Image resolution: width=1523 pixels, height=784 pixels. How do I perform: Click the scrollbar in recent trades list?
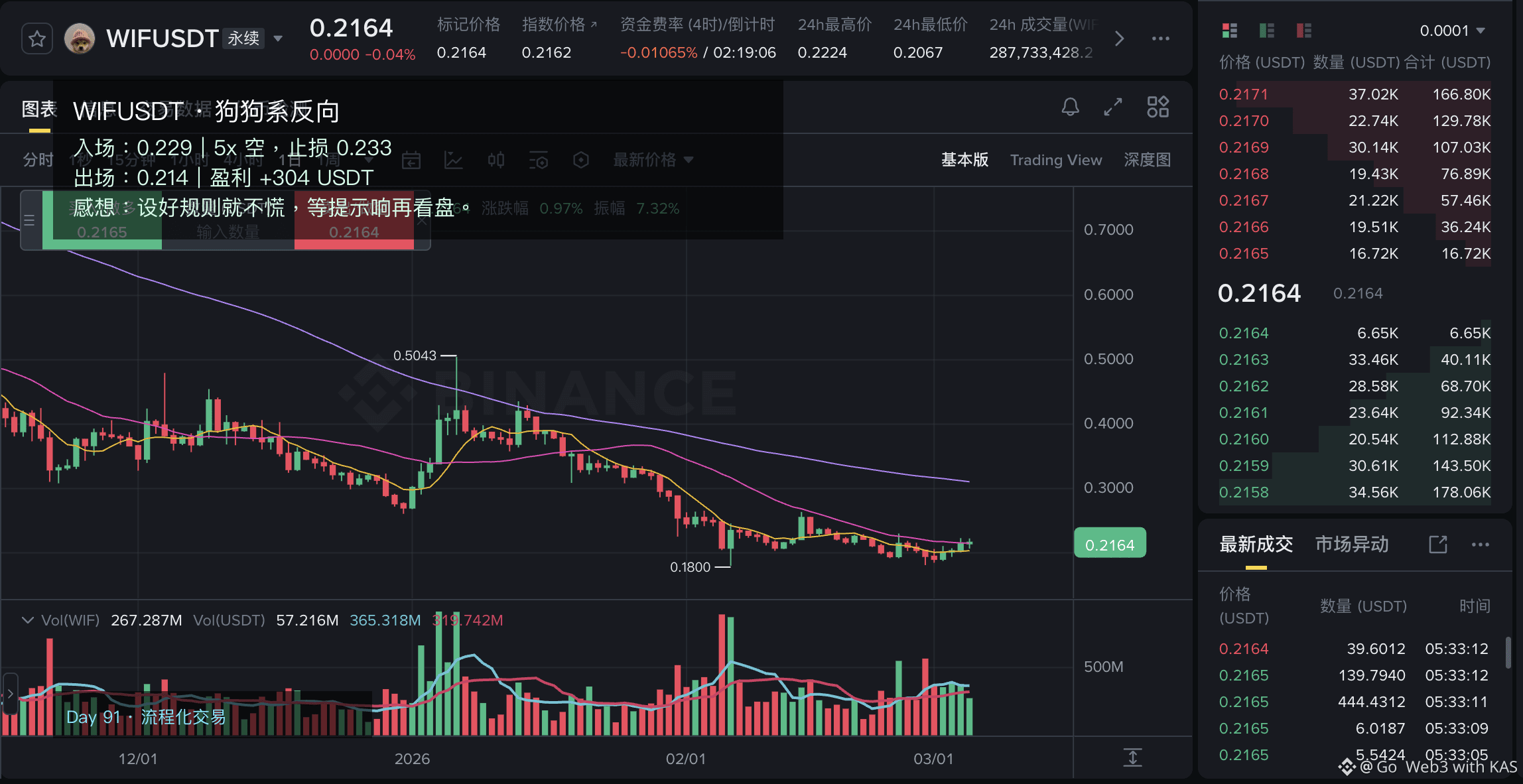[1508, 653]
